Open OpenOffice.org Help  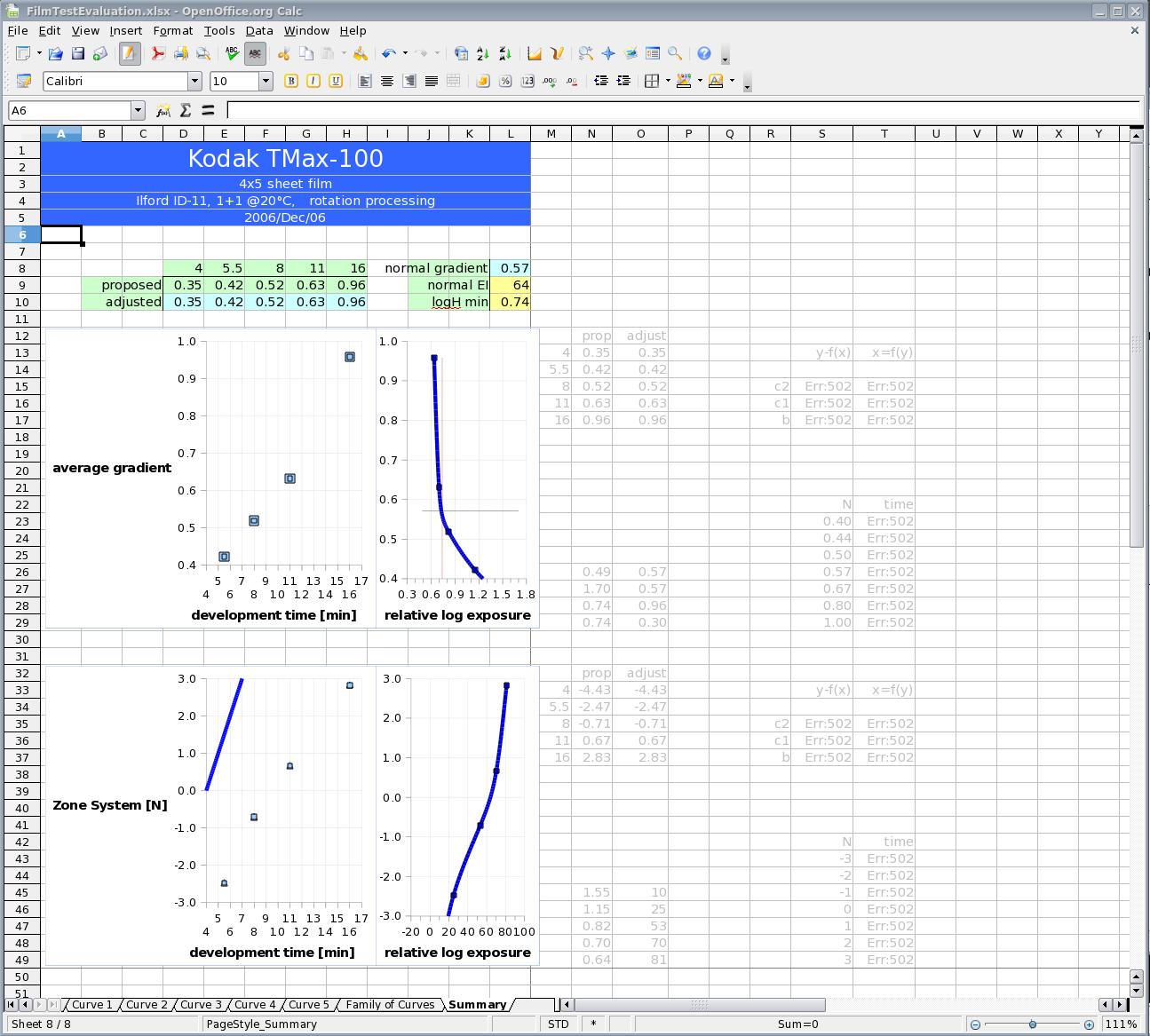pyautogui.click(x=704, y=54)
